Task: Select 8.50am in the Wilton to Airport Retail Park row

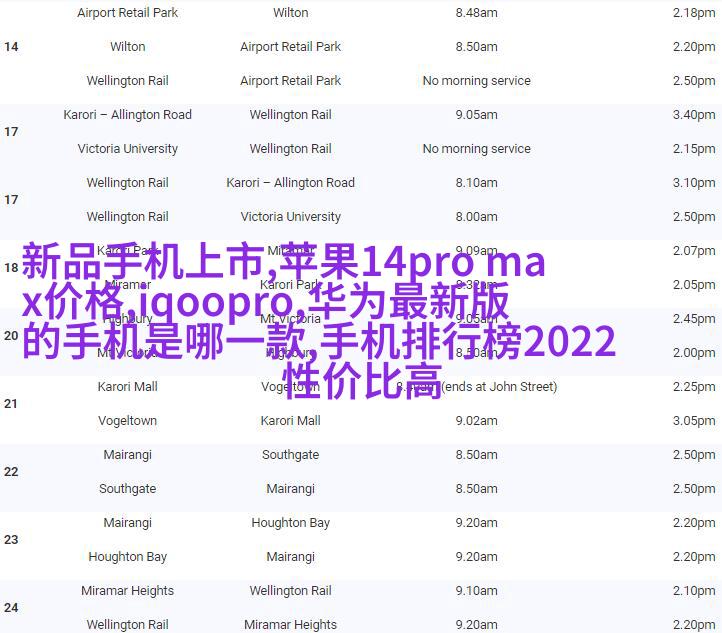Action: pyautogui.click(x=476, y=46)
